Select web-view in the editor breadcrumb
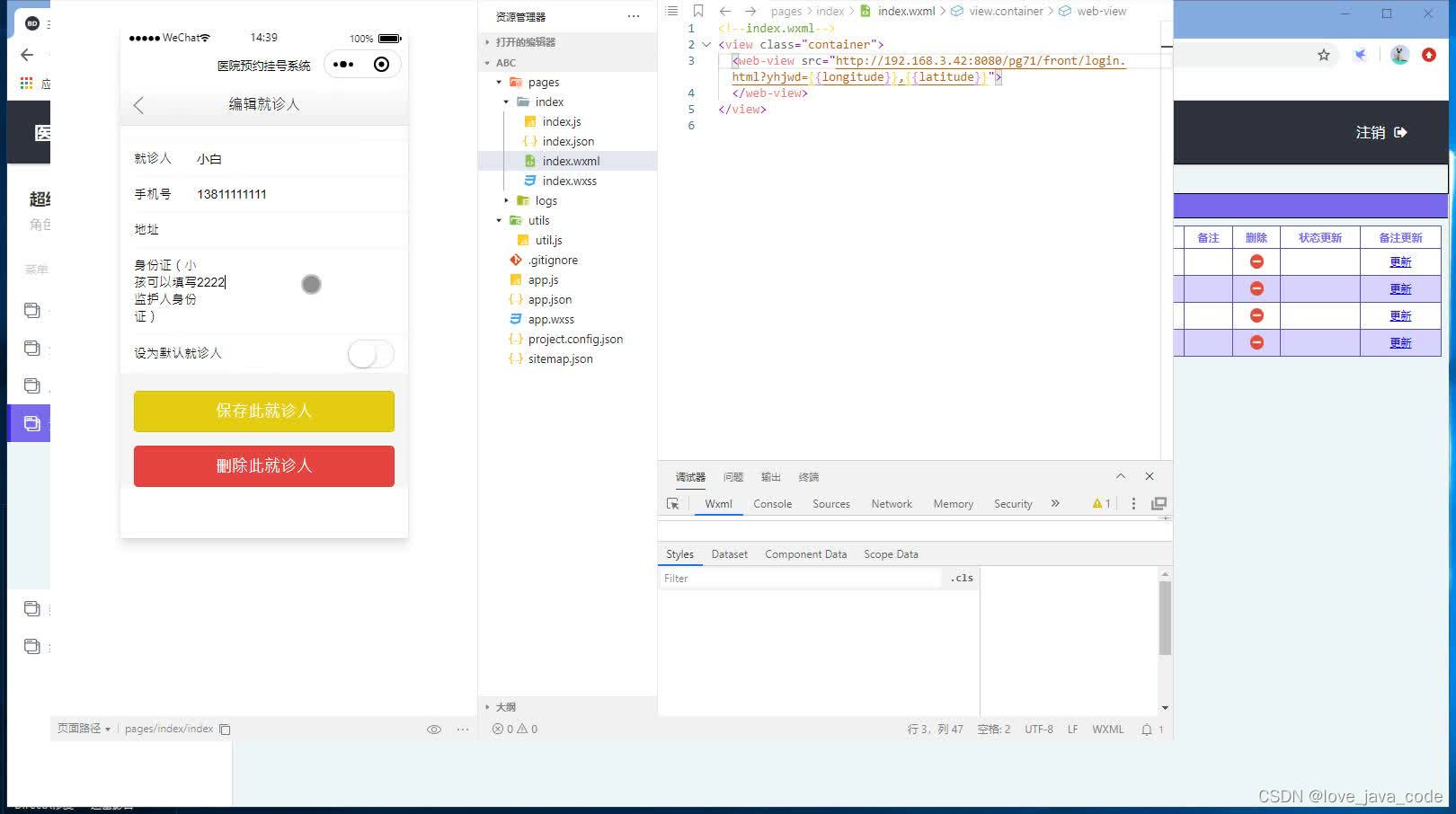Image resolution: width=1456 pixels, height=814 pixels. pos(1101,11)
